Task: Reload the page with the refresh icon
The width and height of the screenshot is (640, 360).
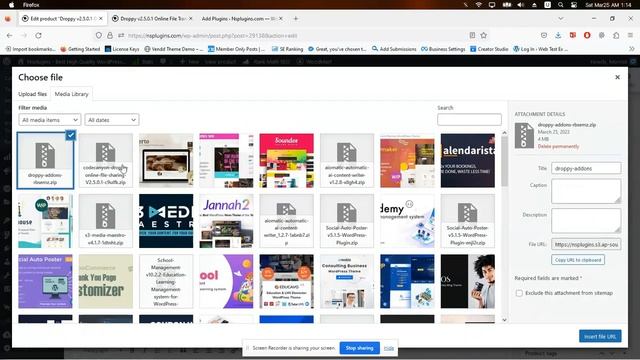Action: [38, 36]
